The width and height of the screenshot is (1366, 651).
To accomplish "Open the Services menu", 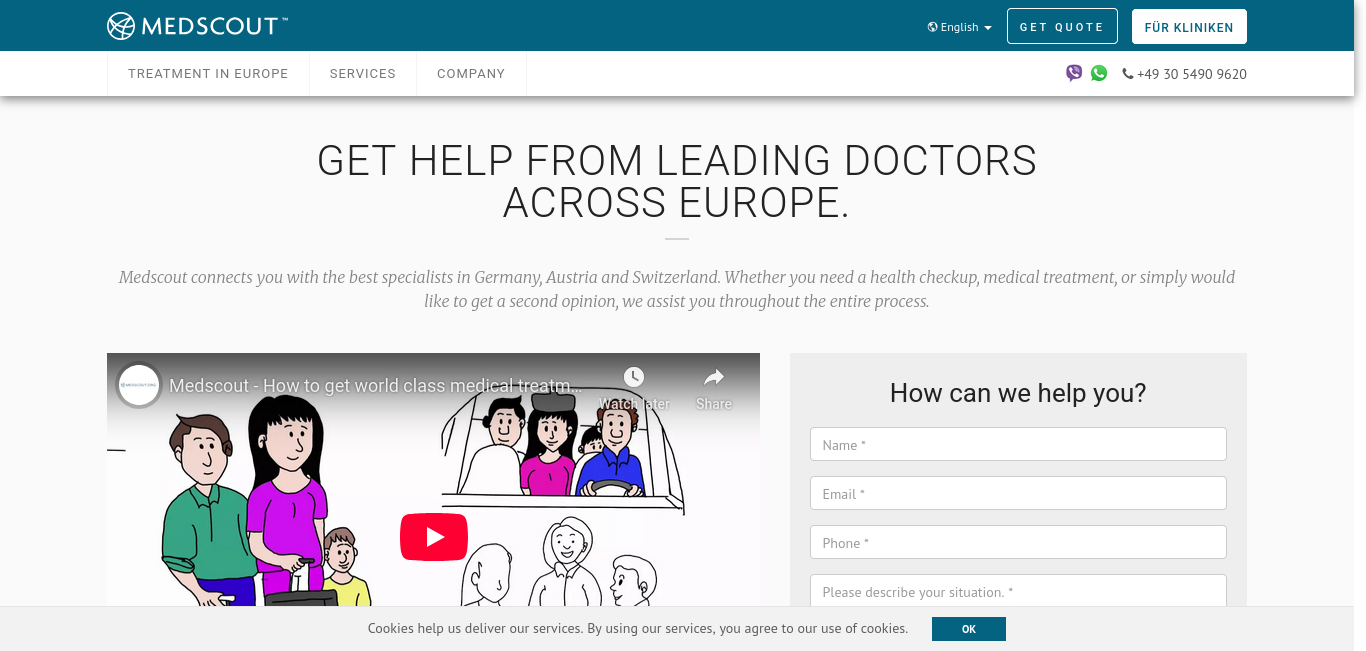I will [363, 74].
